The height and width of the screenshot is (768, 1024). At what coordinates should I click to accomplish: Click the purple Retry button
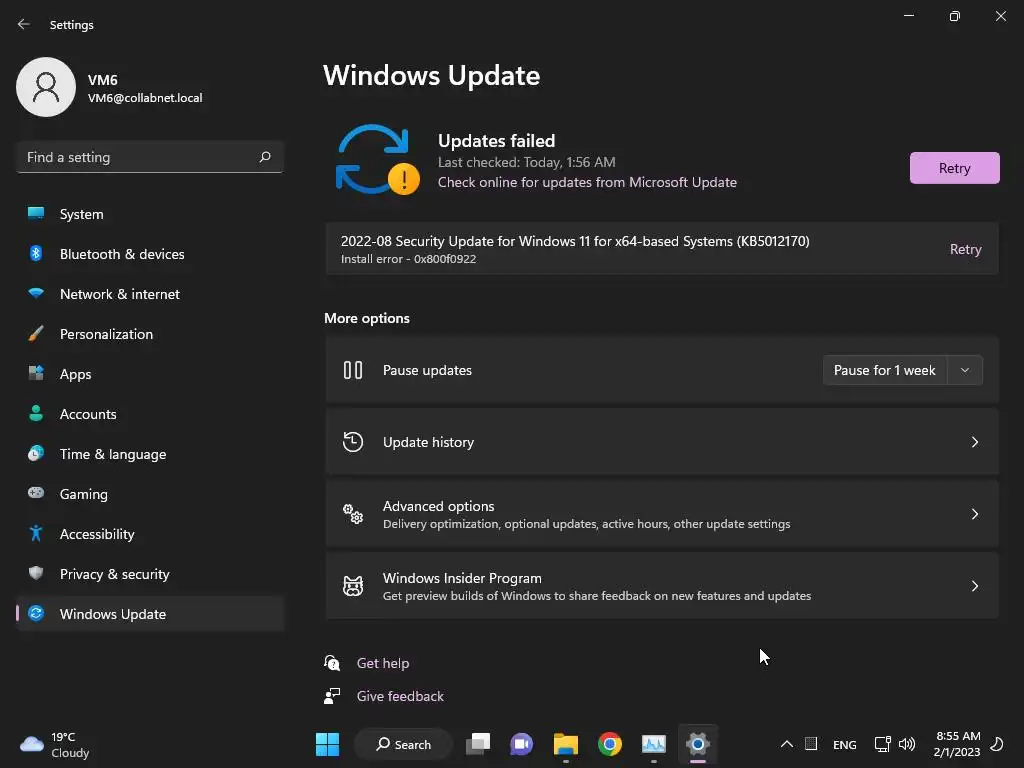click(954, 168)
